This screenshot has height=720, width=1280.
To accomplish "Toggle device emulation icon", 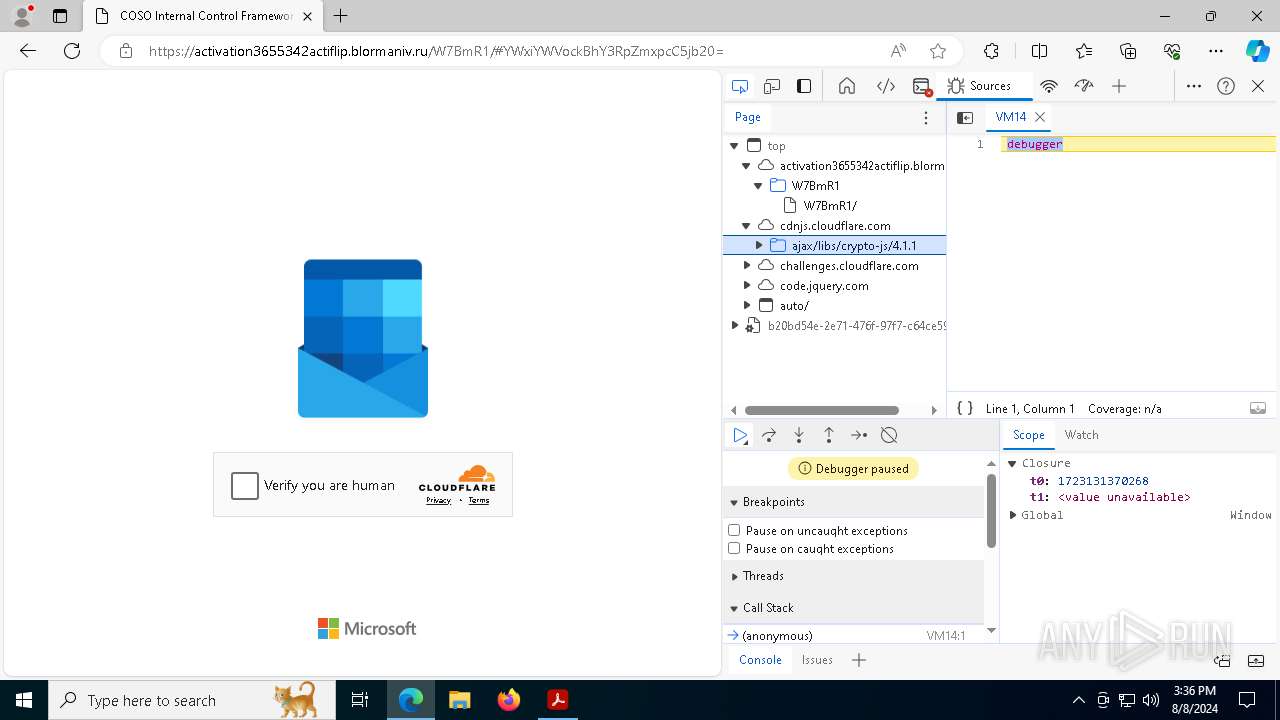I will coord(772,86).
